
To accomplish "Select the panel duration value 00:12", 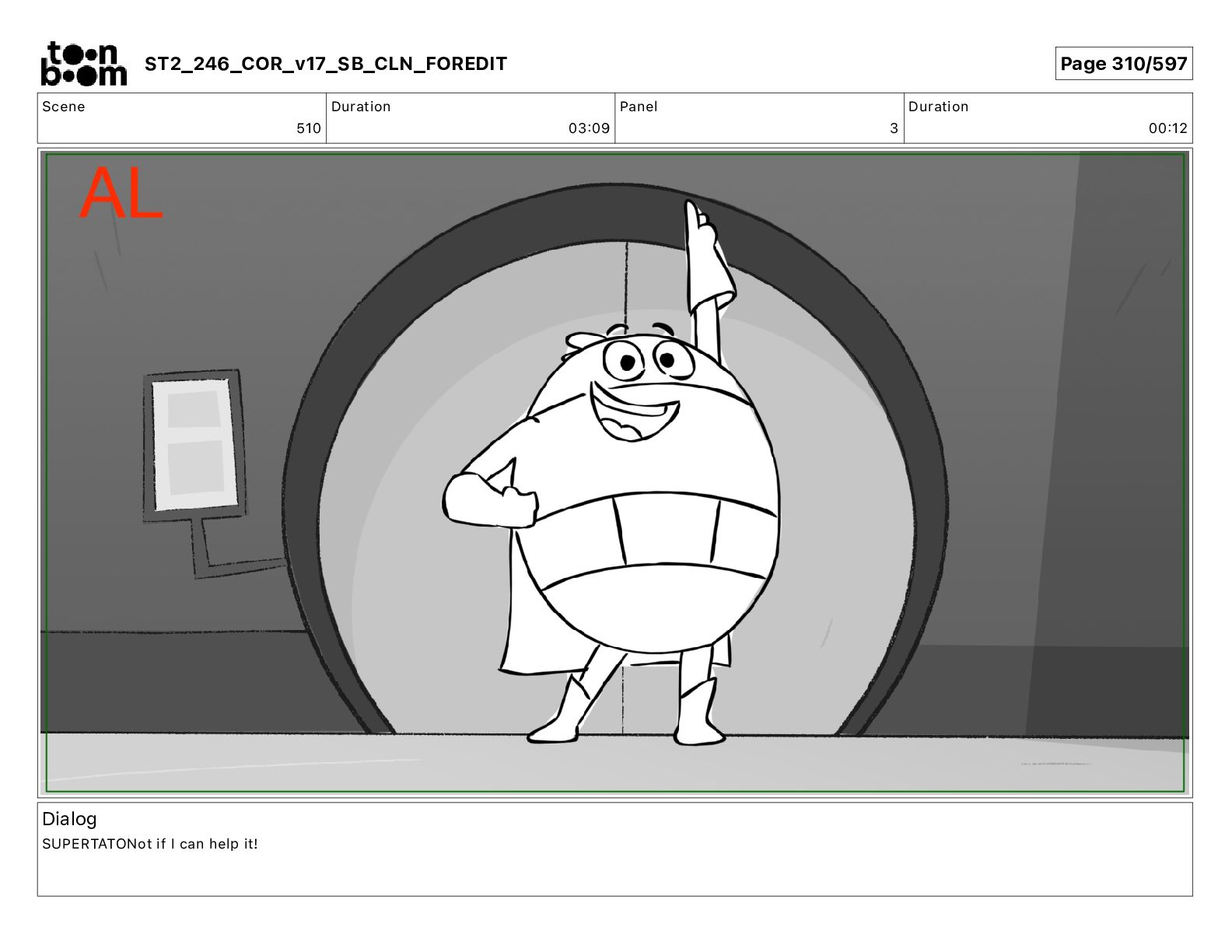I will pyautogui.click(x=1168, y=128).
